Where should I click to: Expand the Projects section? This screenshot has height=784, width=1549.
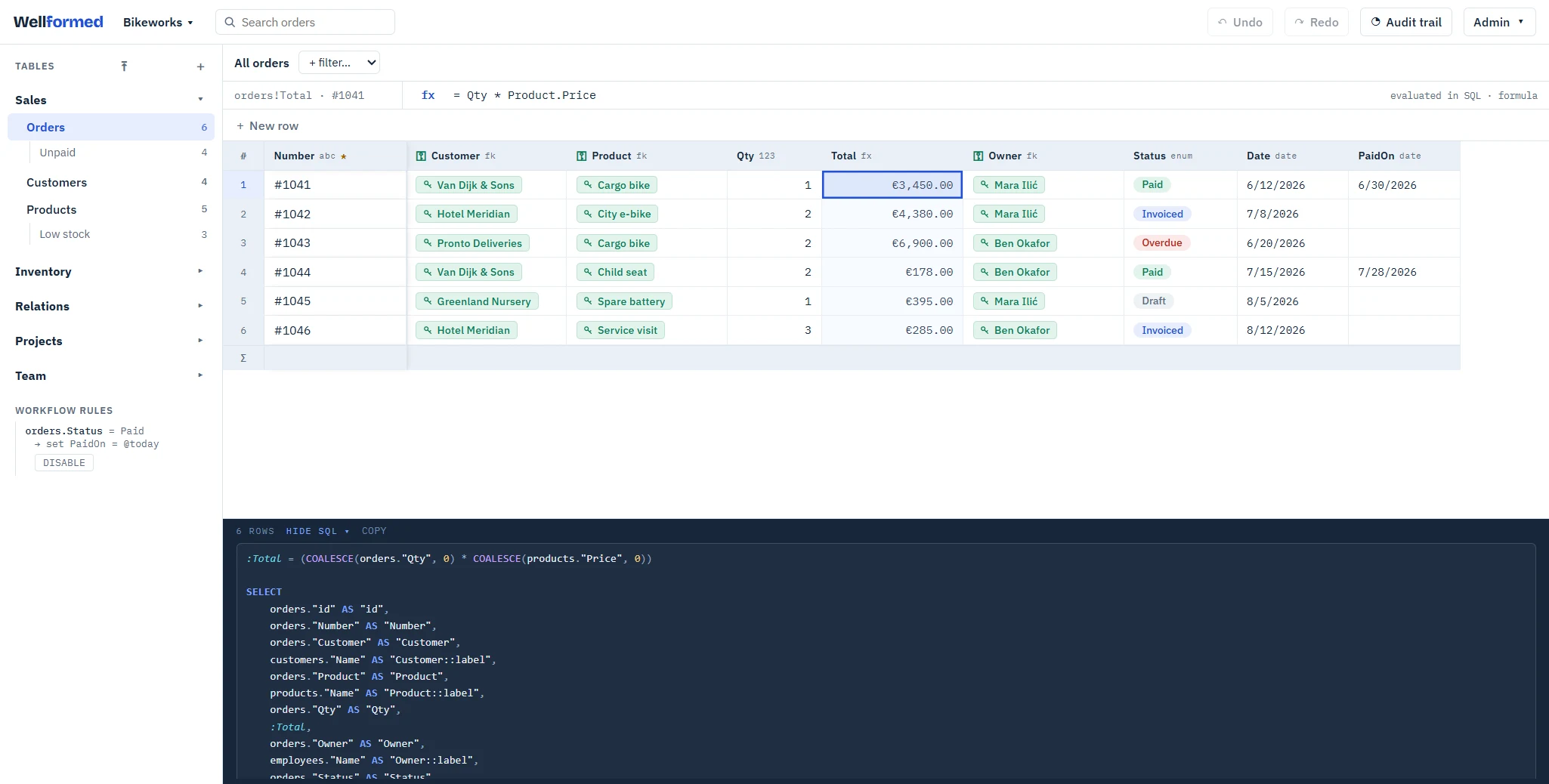(200, 341)
